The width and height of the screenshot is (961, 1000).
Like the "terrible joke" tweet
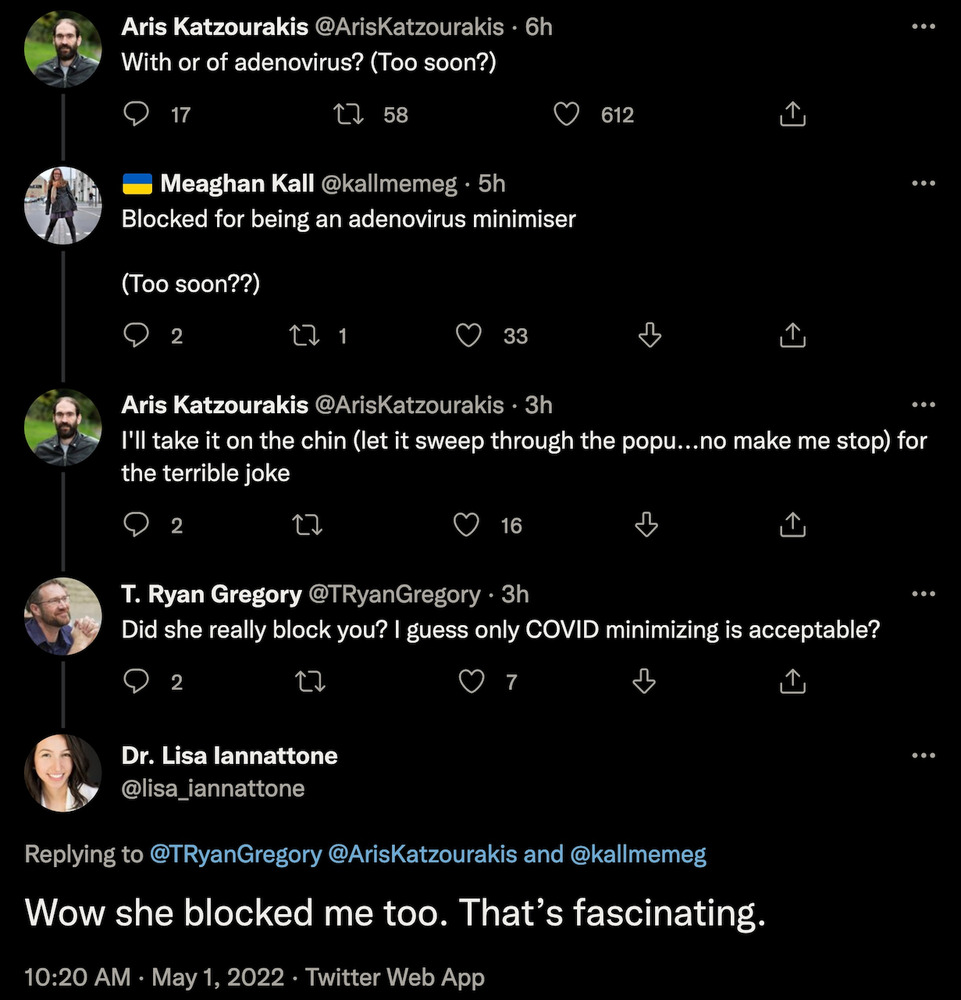(x=467, y=525)
